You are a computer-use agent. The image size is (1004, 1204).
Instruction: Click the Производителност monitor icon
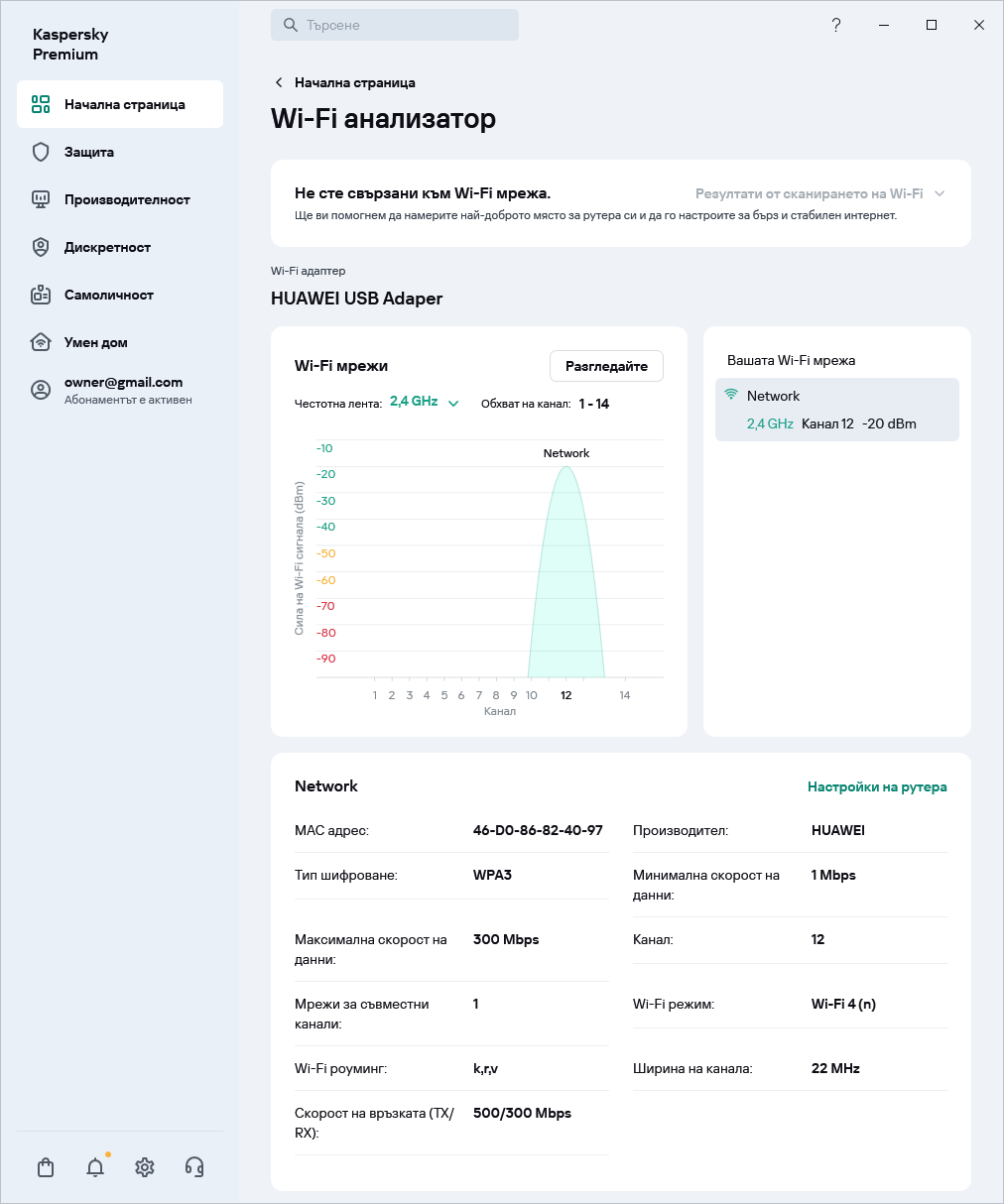point(41,199)
